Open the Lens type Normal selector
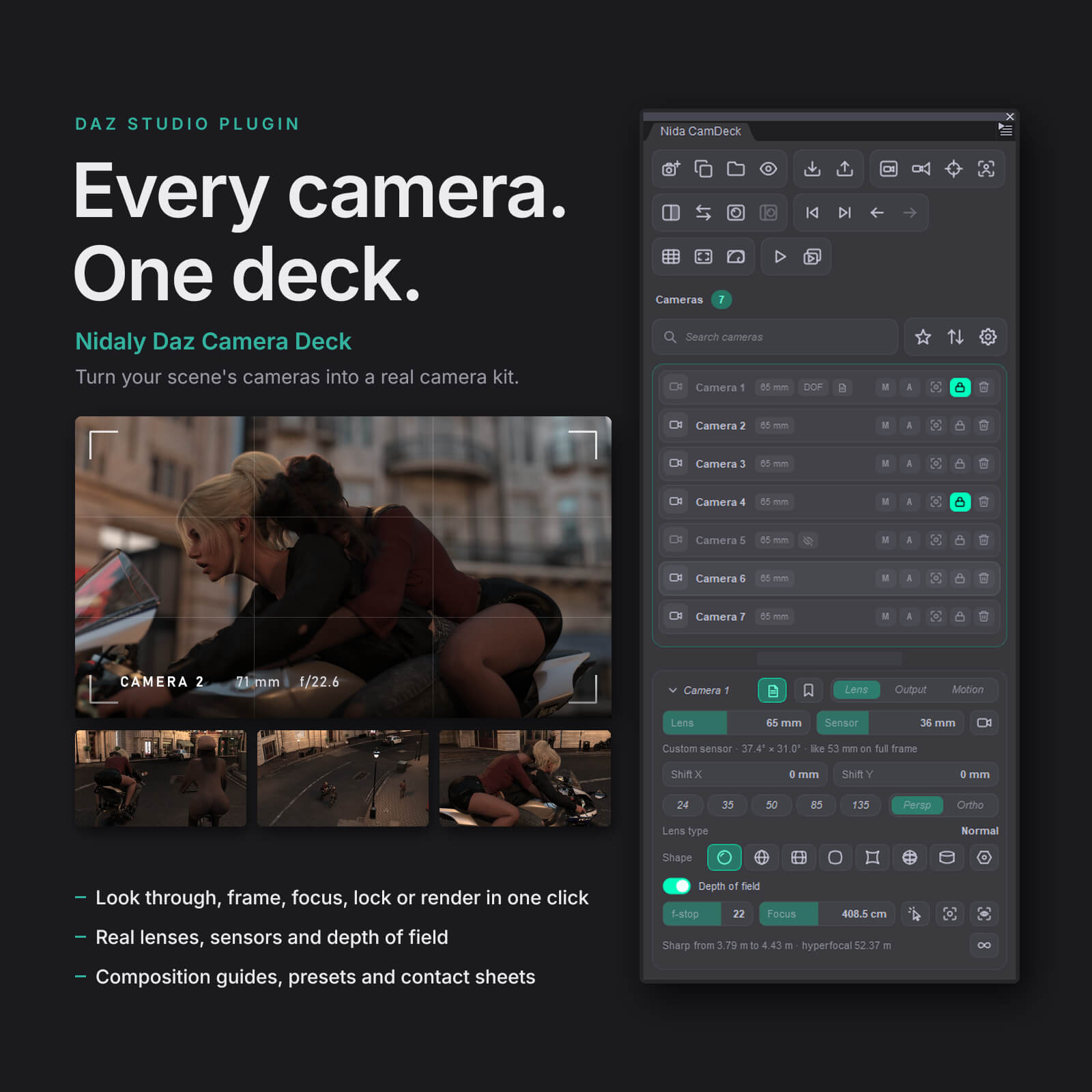 tap(979, 831)
